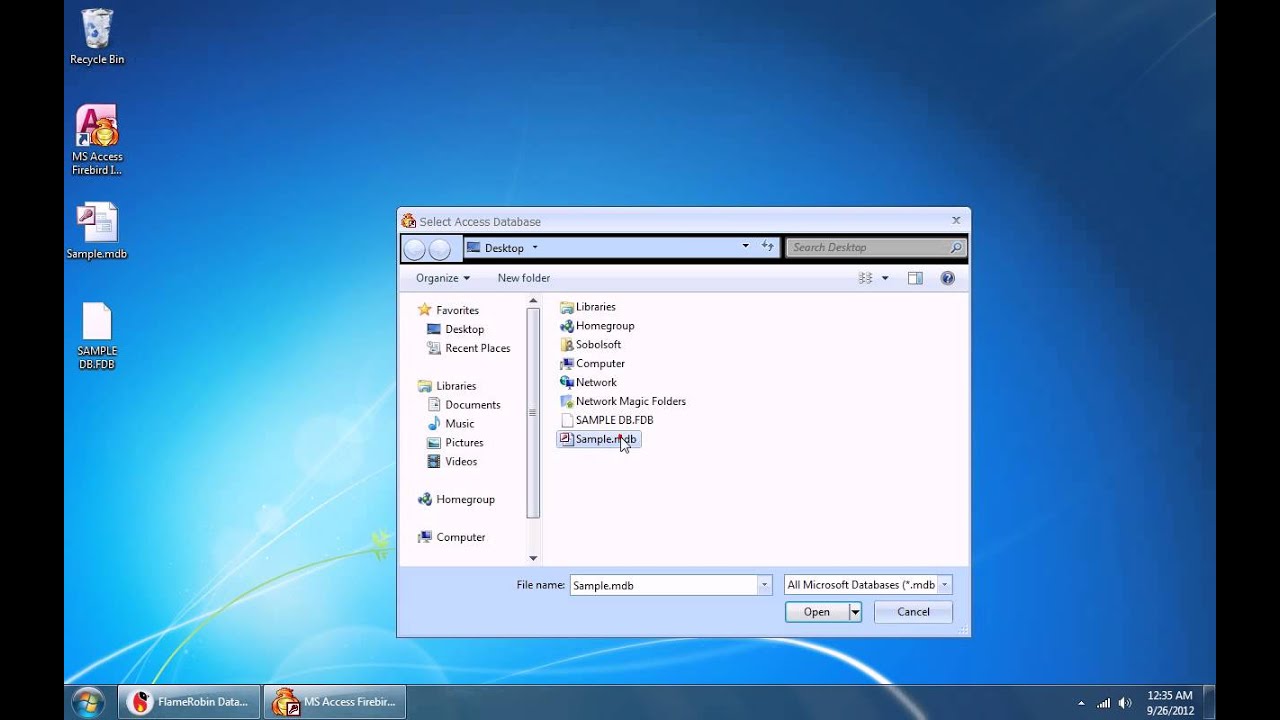Click the Open button
1280x720 pixels.
point(817,612)
